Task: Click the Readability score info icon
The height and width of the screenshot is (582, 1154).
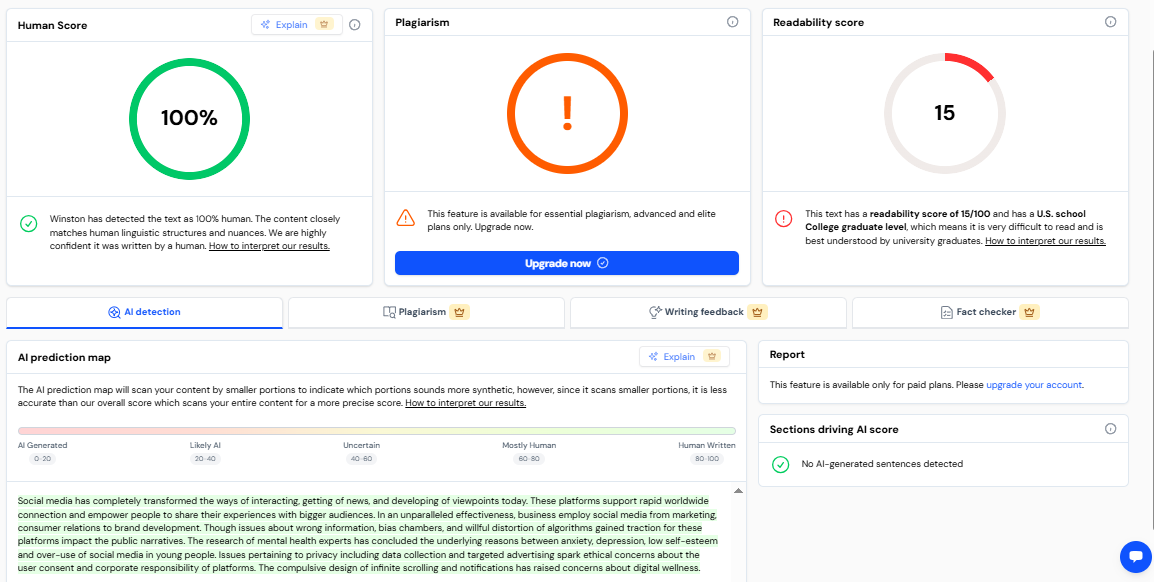Action: tap(1110, 22)
